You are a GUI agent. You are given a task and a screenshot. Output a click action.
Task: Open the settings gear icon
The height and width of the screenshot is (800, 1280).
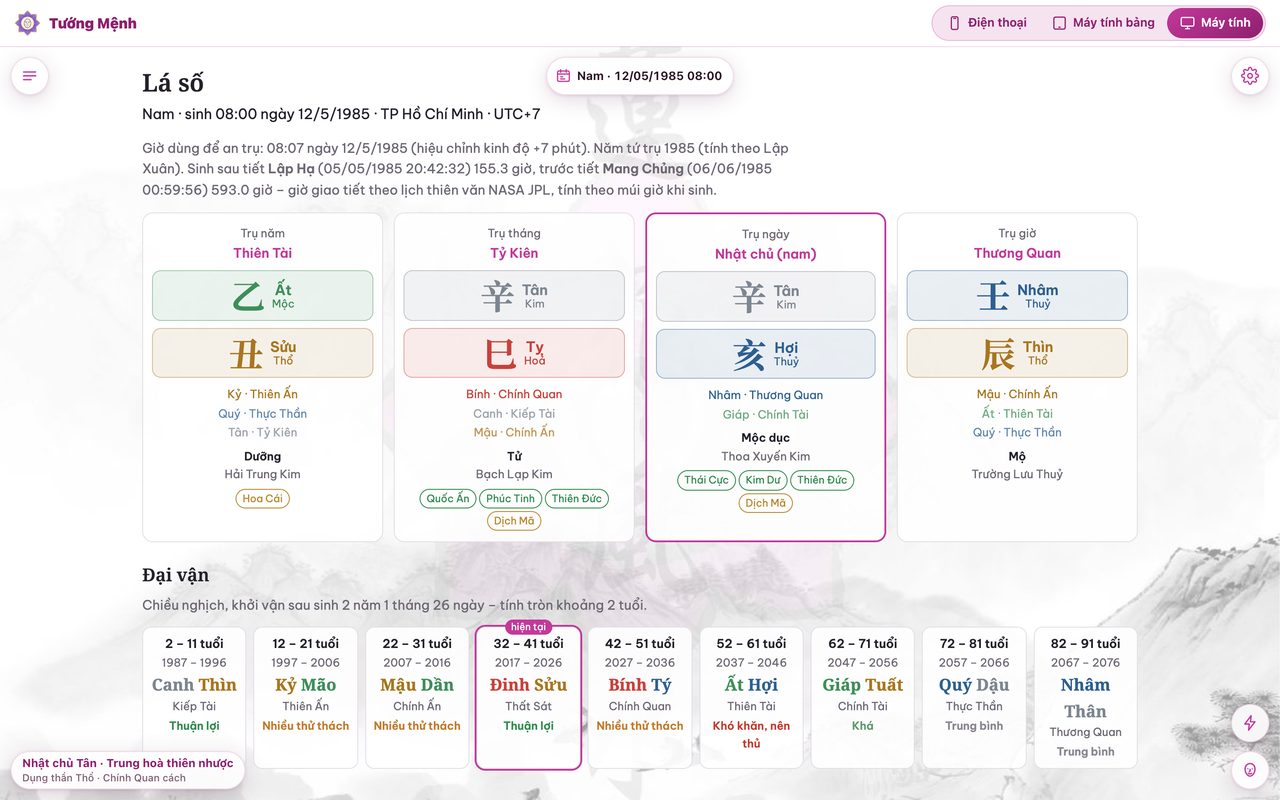pos(1249,76)
